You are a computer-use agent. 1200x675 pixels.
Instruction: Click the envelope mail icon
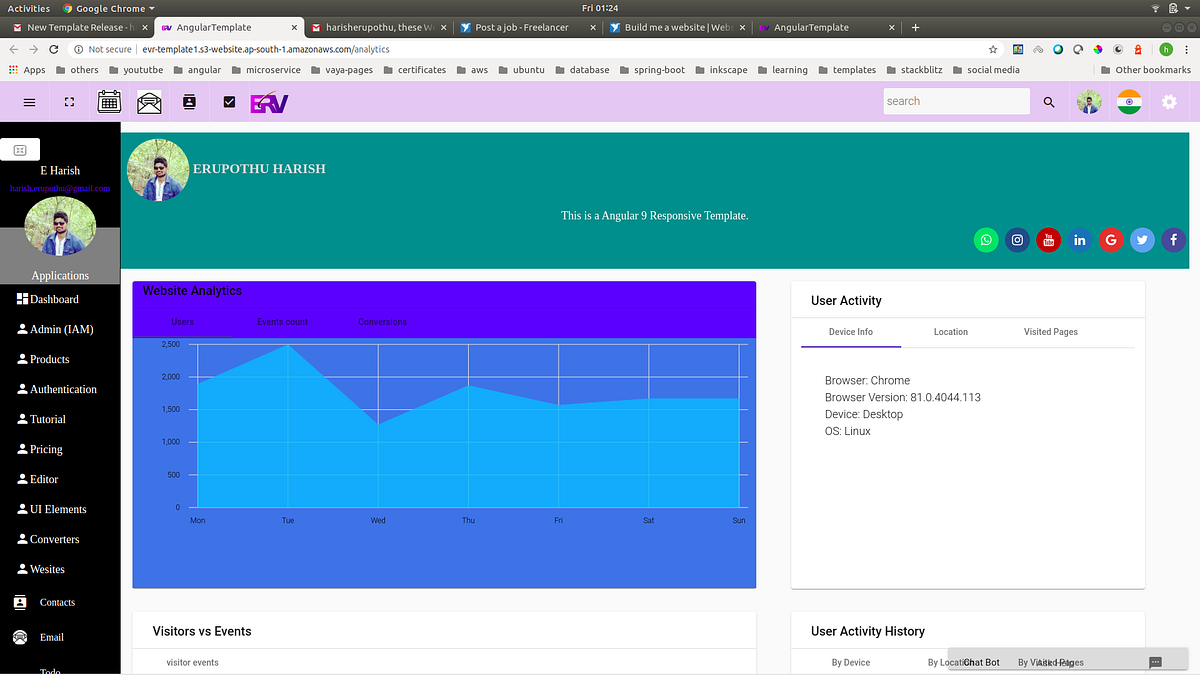click(x=149, y=101)
